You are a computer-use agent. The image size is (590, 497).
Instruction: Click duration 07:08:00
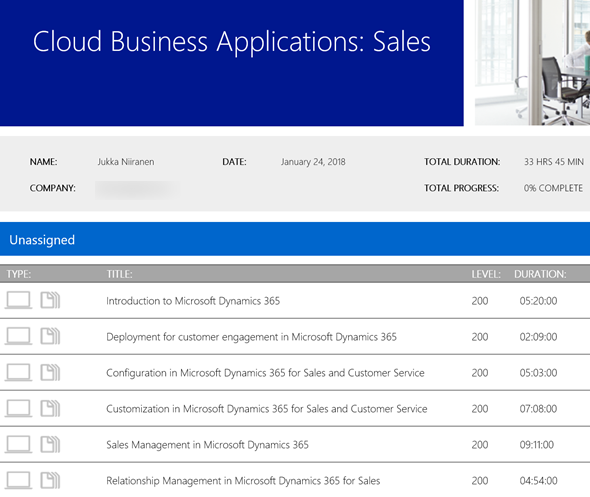coord(538,409)
